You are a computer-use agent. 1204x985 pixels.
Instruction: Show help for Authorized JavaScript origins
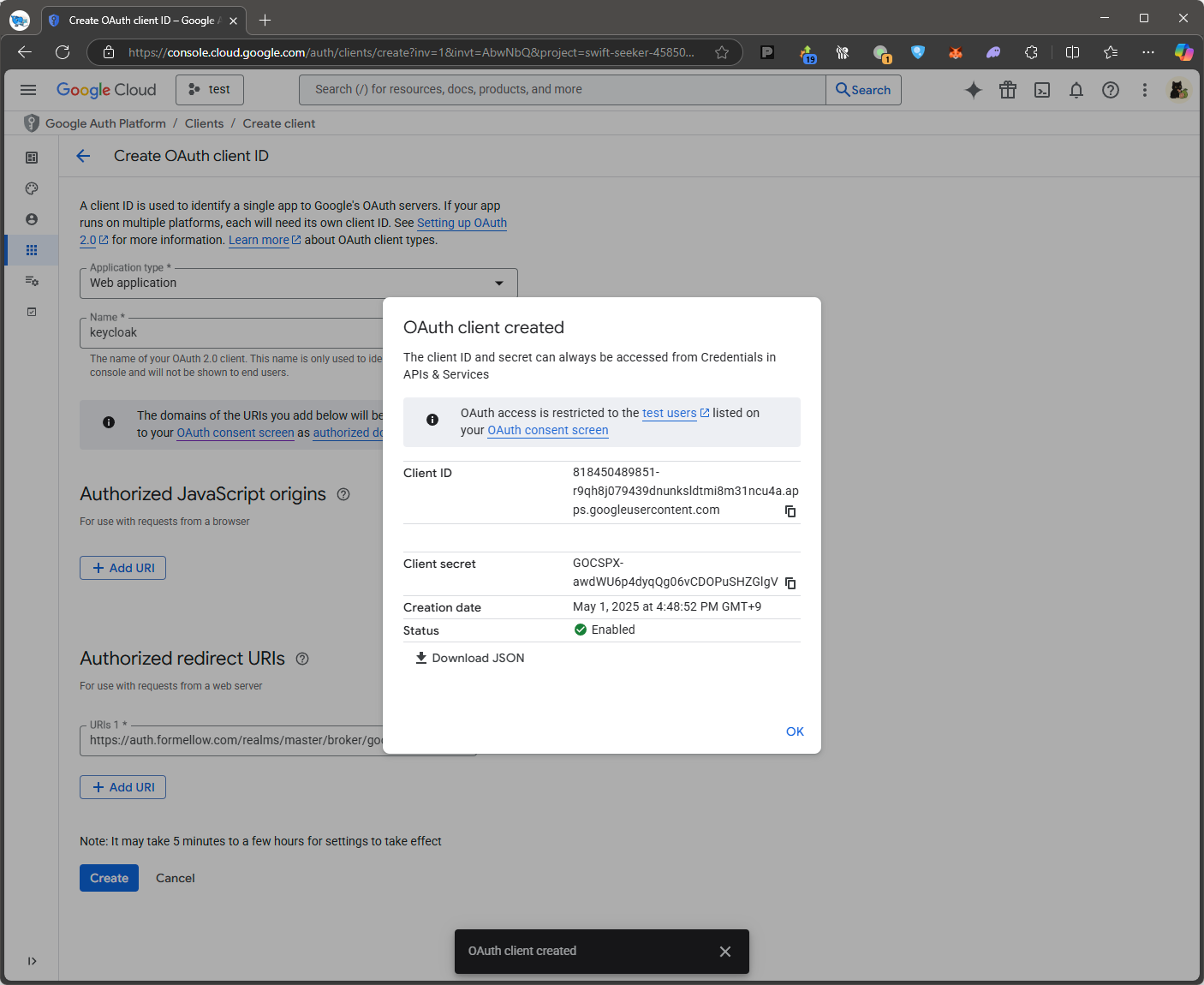tap(343, 494)
